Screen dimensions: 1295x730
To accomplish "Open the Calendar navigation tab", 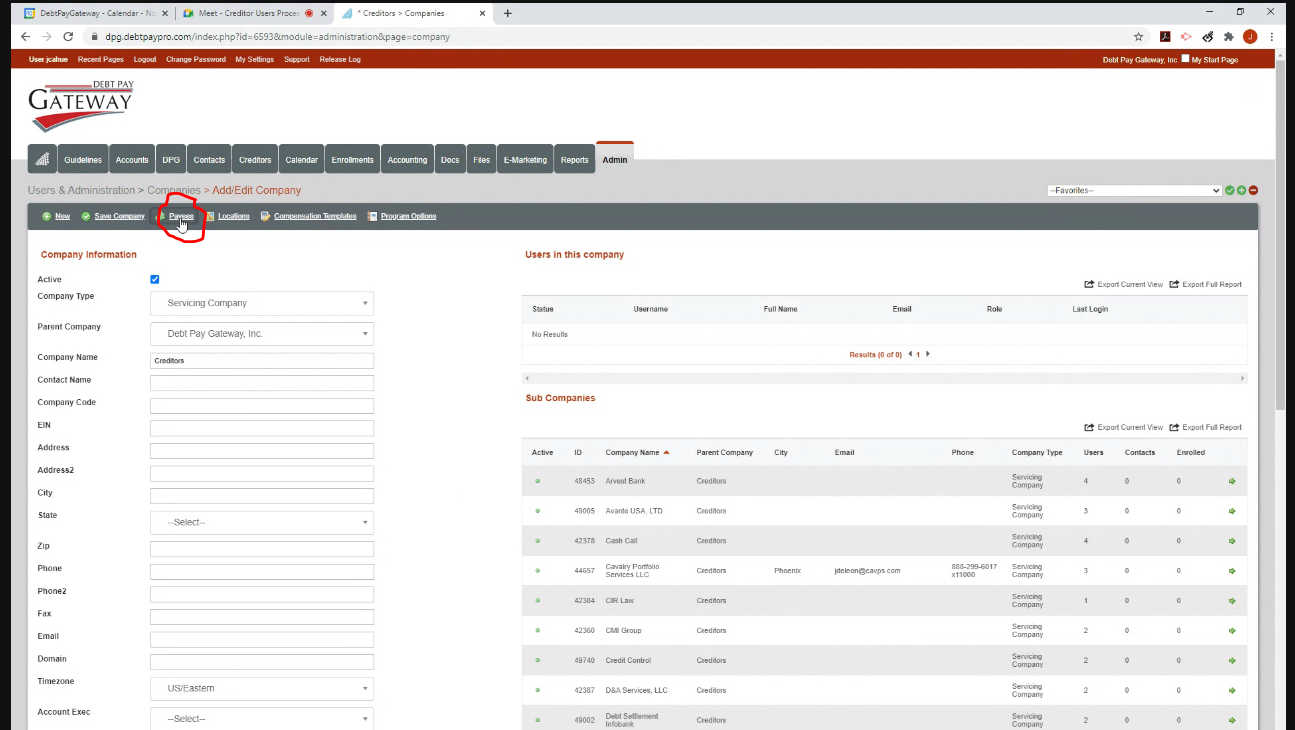I will [301, 160].
